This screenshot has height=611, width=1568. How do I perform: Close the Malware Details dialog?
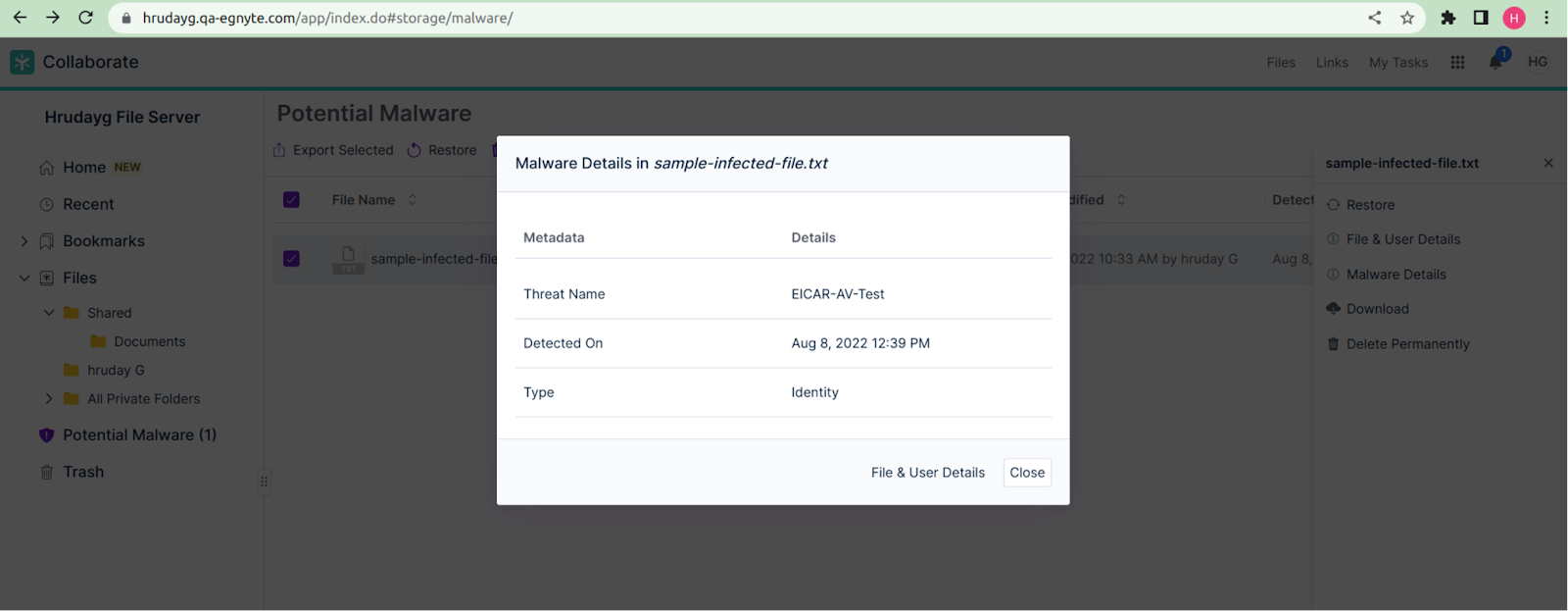[x=1027, y=473]
